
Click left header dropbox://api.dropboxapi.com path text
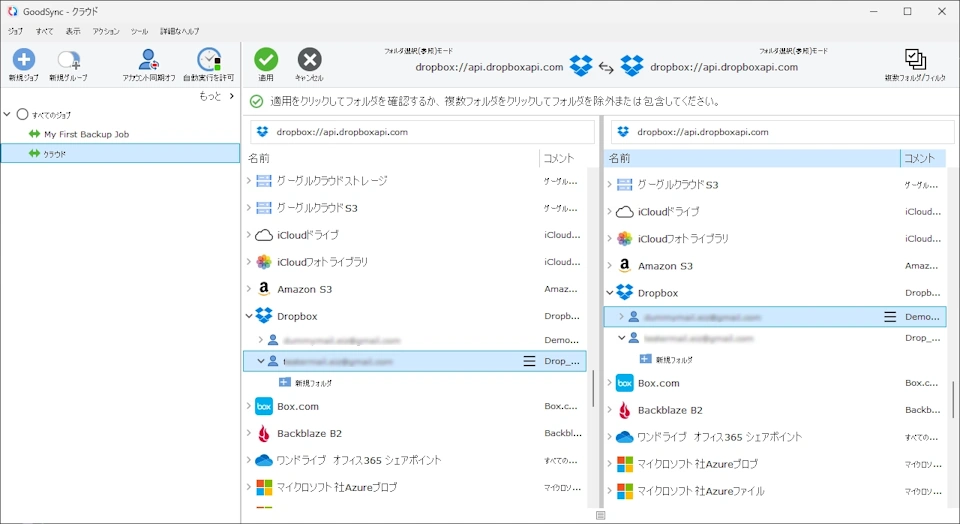pyautogui.click(x=489, y=67)
